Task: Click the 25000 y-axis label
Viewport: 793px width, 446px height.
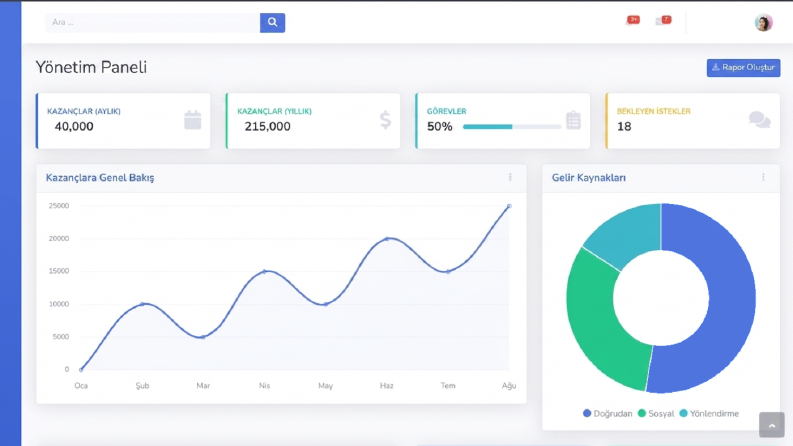Action: pyautogui.click(x=59, y=206)
